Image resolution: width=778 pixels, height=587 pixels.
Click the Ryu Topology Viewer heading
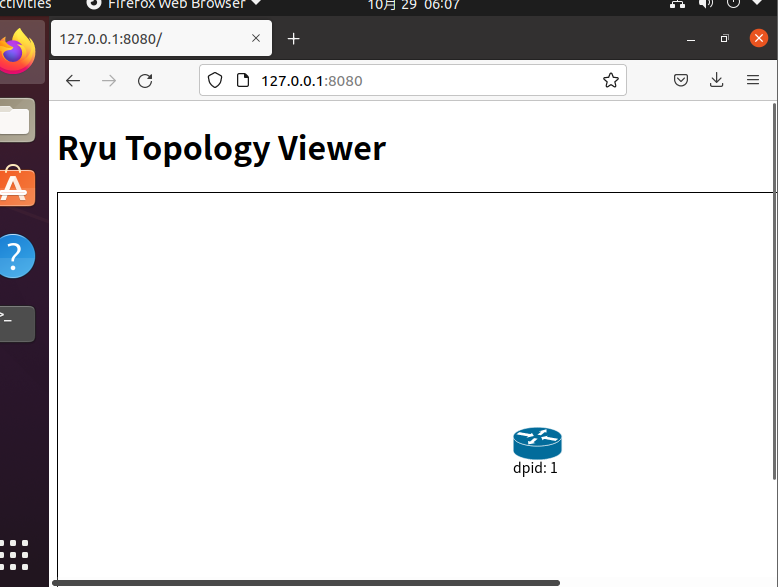[222, 148]
